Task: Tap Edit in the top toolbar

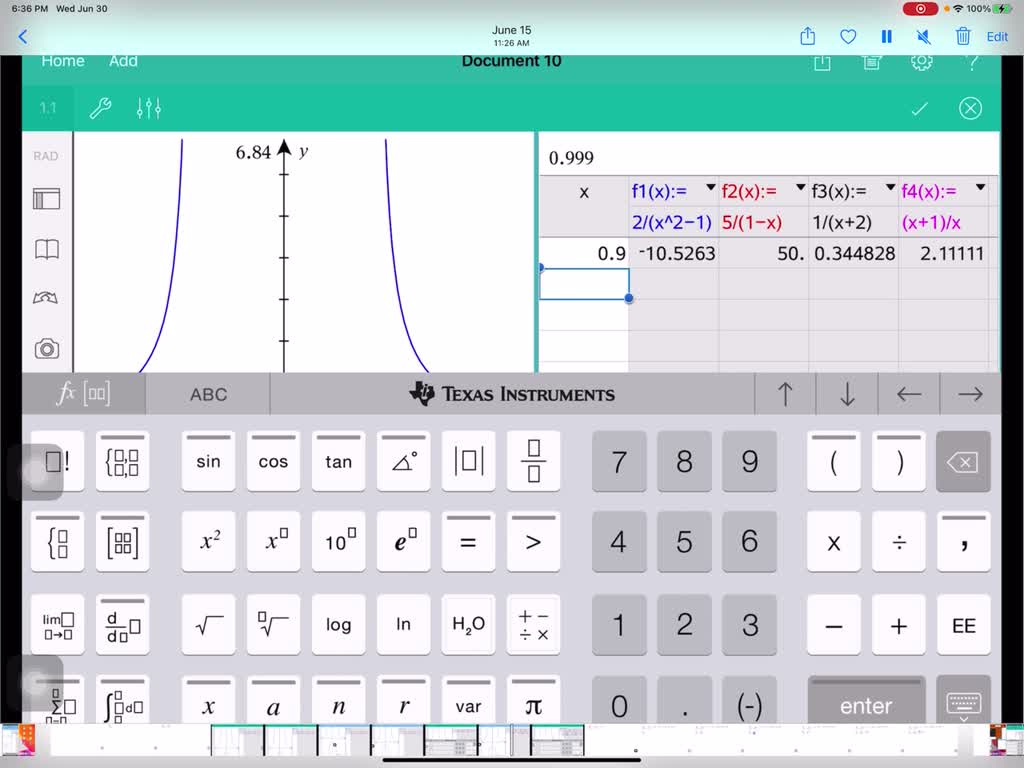Action: pyautogui.click(x=997, y=36)
